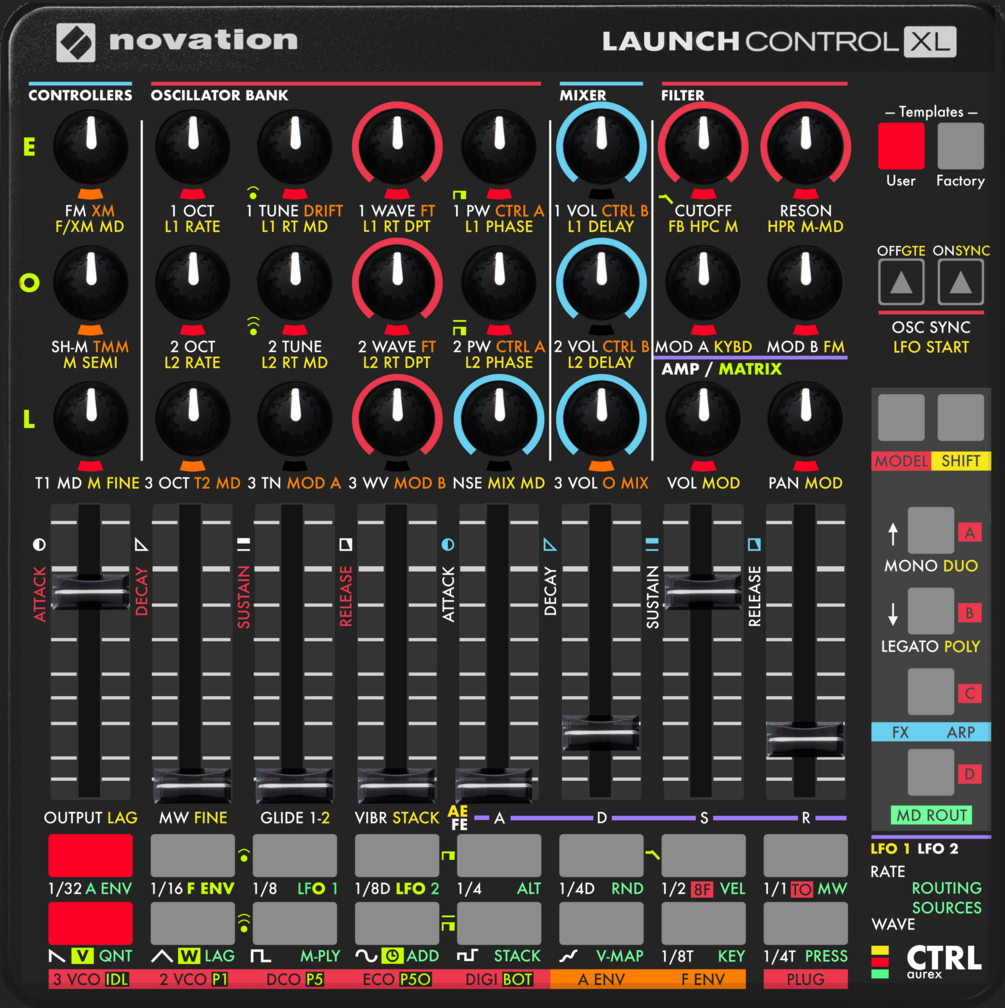Toggle the 1/4 ALT pad

(x=499, y=856)
